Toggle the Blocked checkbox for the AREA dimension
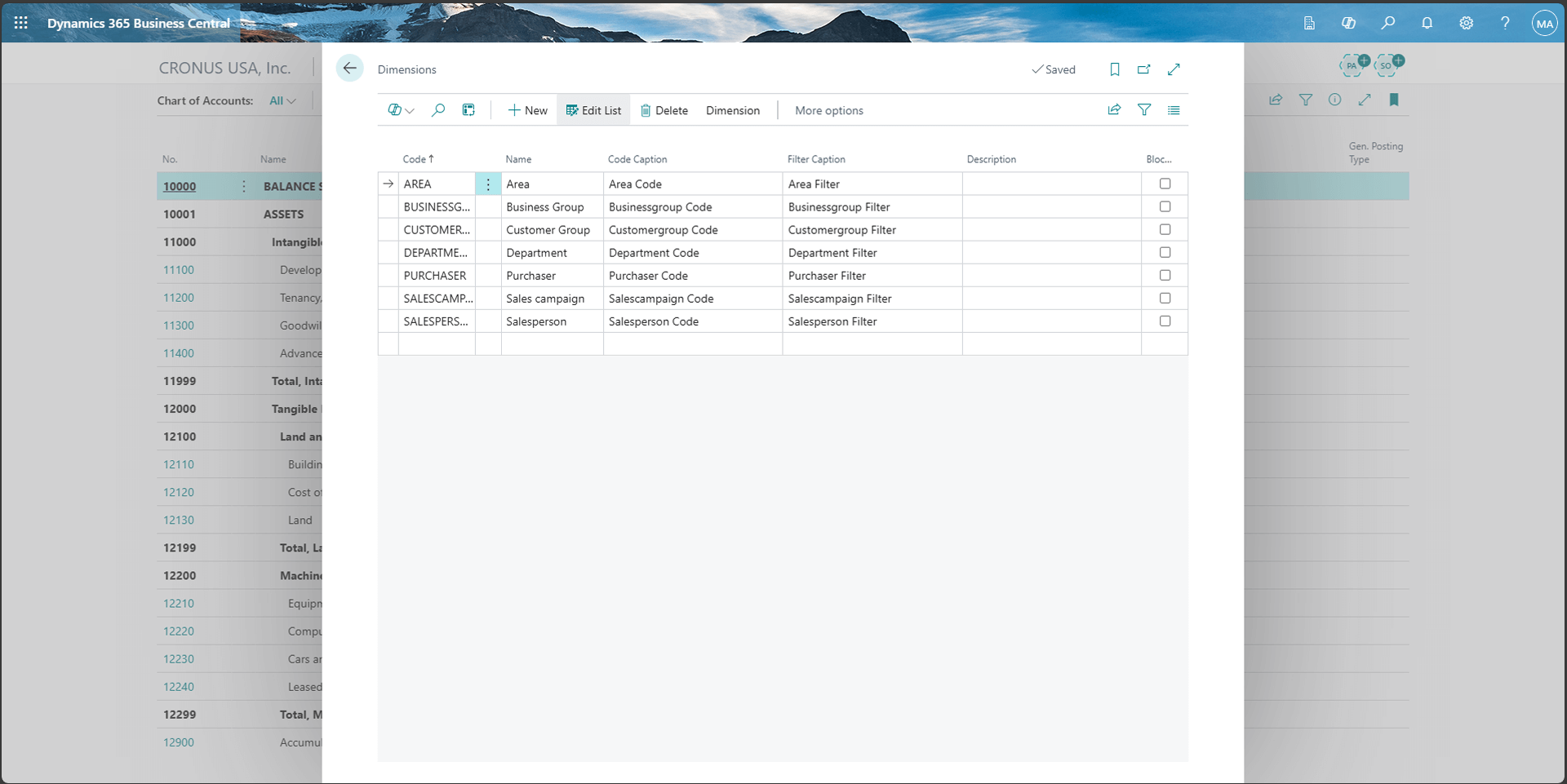Screen dimensions: 1567x784 click(1165, 184)
